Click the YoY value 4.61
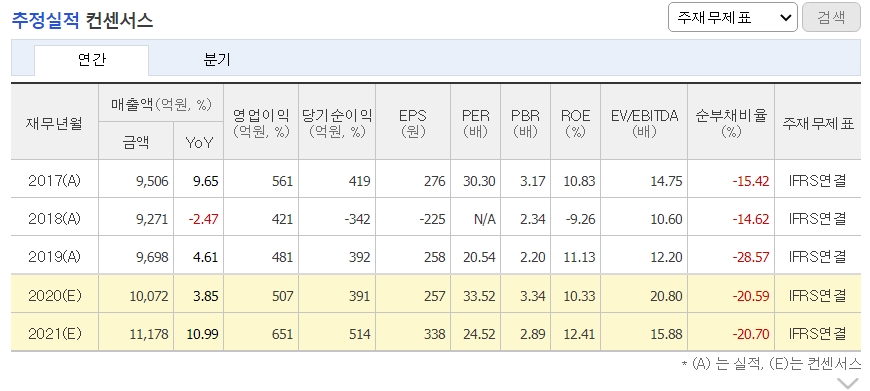 tap(205, 257)
